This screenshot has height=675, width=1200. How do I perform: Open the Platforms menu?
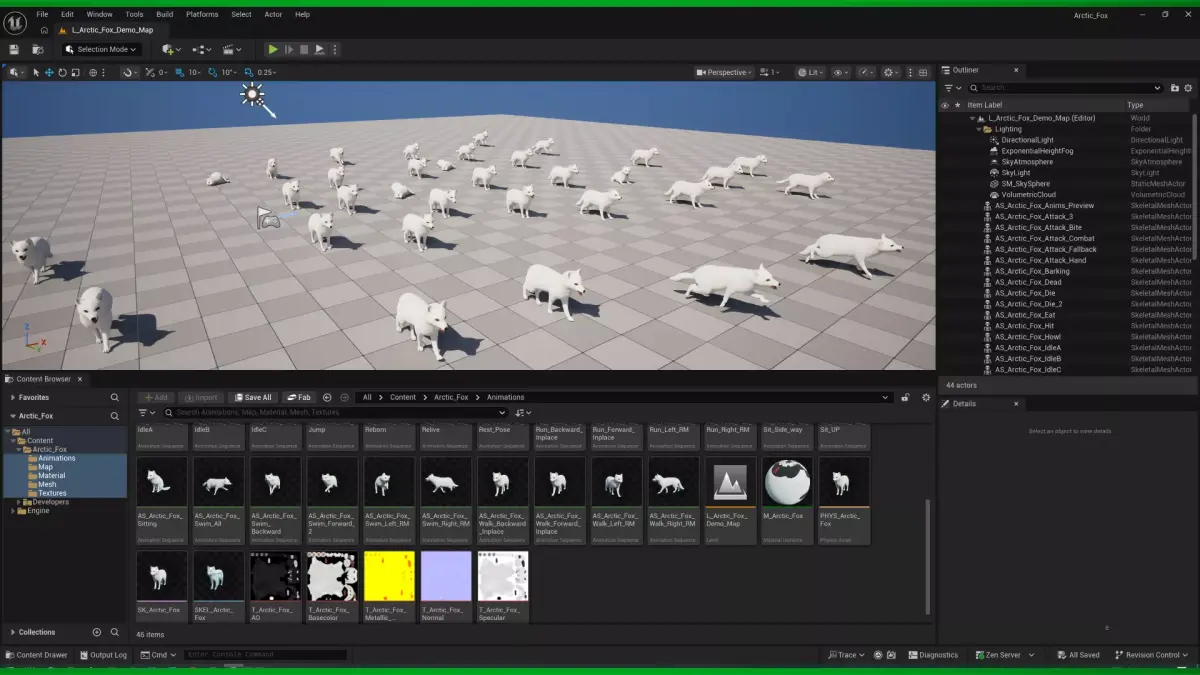point(202,14)
